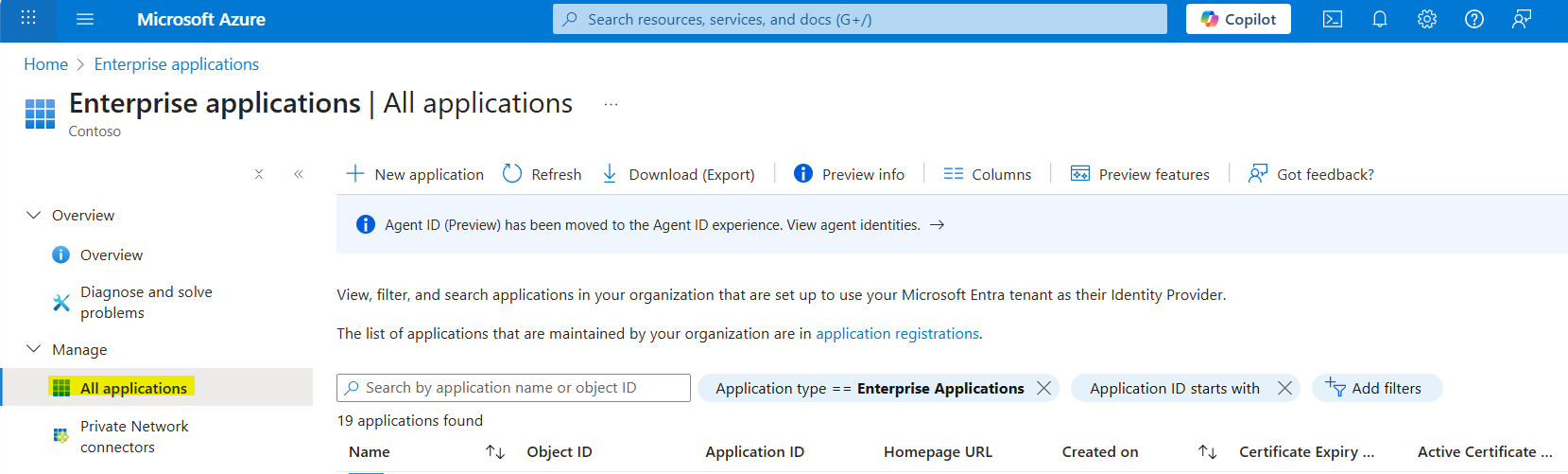Open Diagnose and solve problems

click(146, 303)
